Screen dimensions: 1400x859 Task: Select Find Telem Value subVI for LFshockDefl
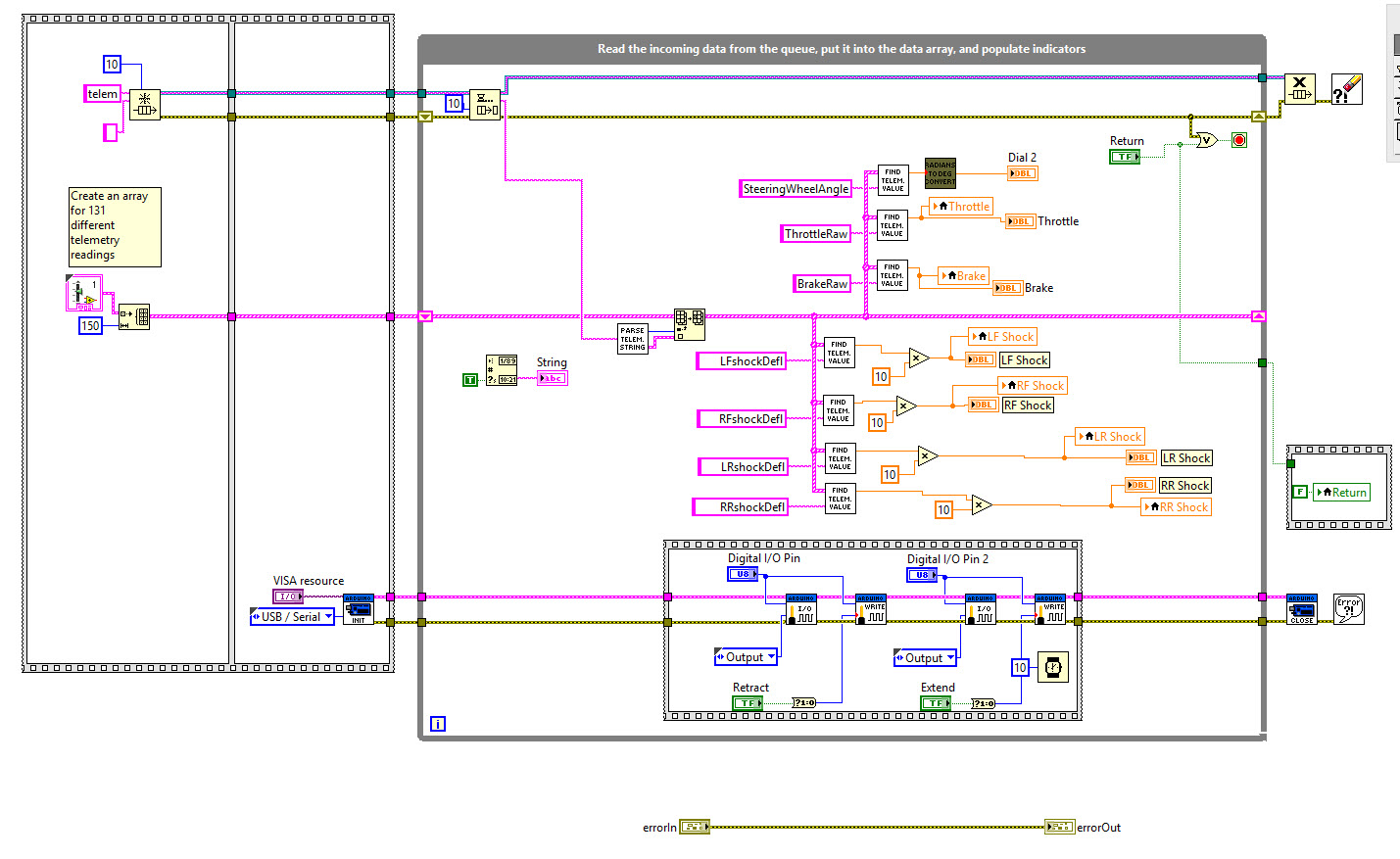tap(840, 353)
